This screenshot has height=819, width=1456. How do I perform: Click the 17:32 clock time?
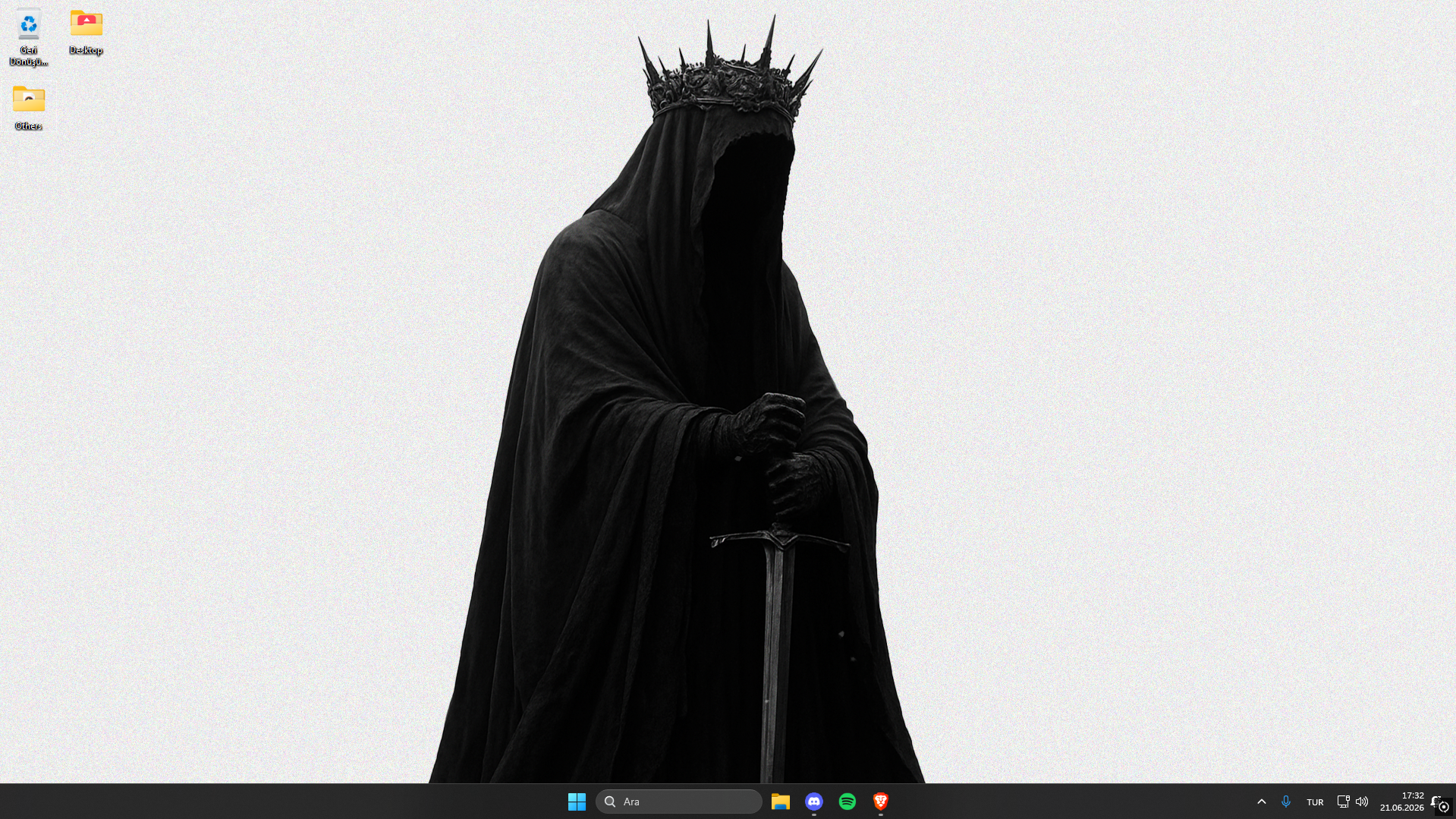1413,795
